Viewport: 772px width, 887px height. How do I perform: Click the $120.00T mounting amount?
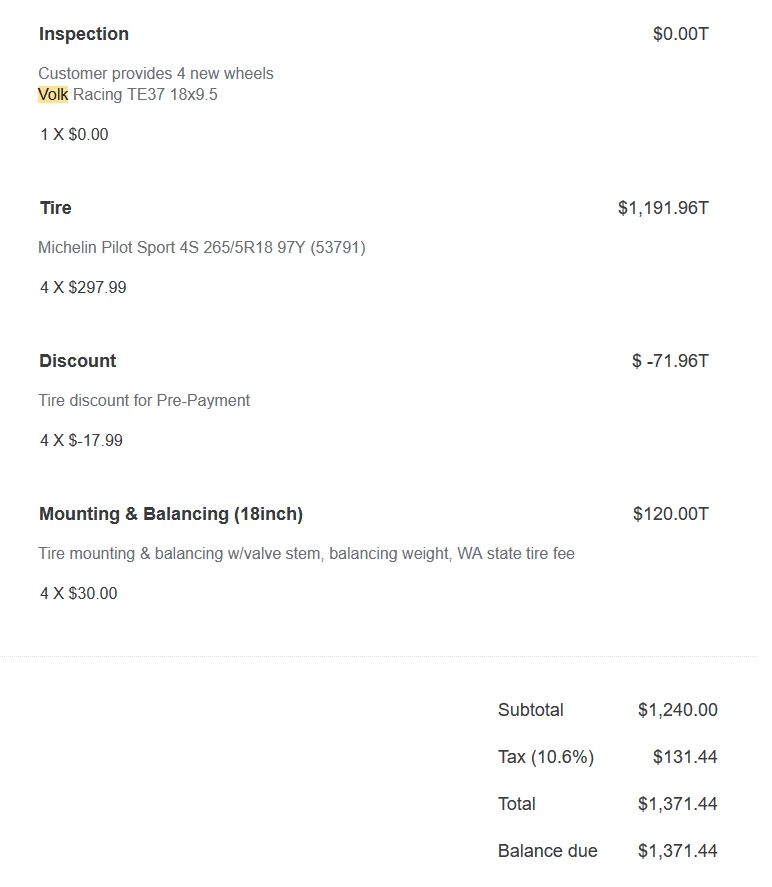[670, 514]
